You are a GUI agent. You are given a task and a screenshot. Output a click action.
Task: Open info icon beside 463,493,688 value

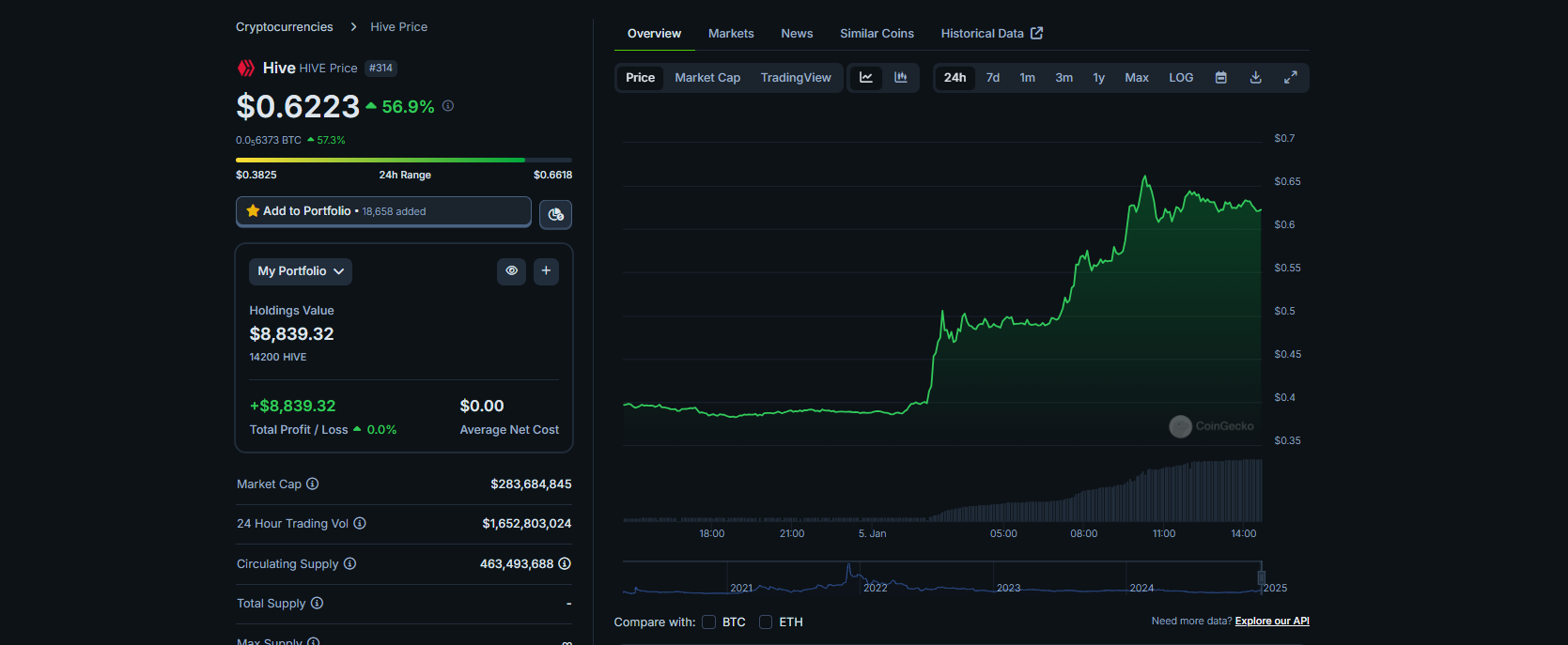[565, 563]
